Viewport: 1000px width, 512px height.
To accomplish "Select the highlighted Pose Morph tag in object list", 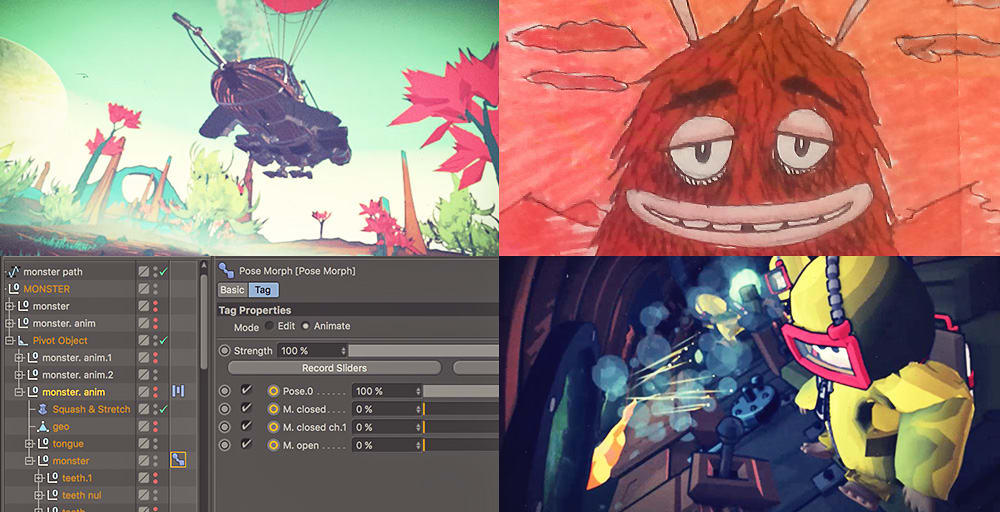I will (178, 459).
